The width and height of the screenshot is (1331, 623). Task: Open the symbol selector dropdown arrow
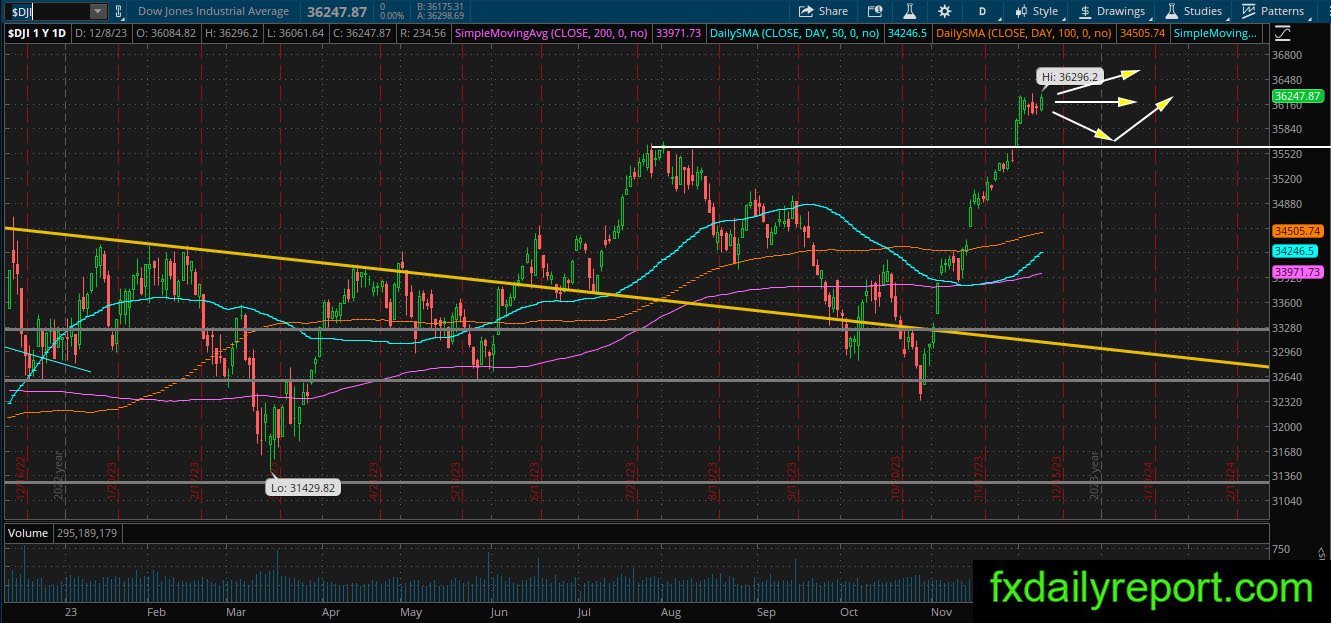click(97, 11)
